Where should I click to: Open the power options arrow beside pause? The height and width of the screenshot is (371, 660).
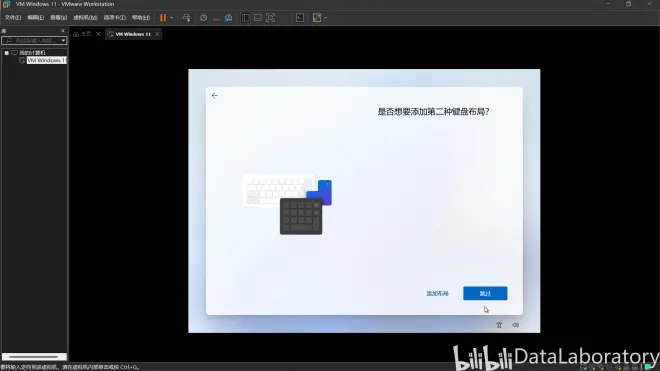pyautogui.click(x=172, y=18)
